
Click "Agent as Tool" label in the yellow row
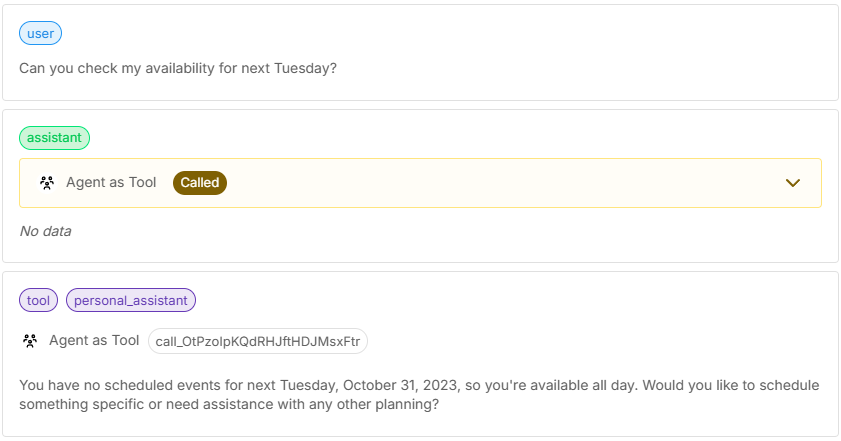[111, 183]
